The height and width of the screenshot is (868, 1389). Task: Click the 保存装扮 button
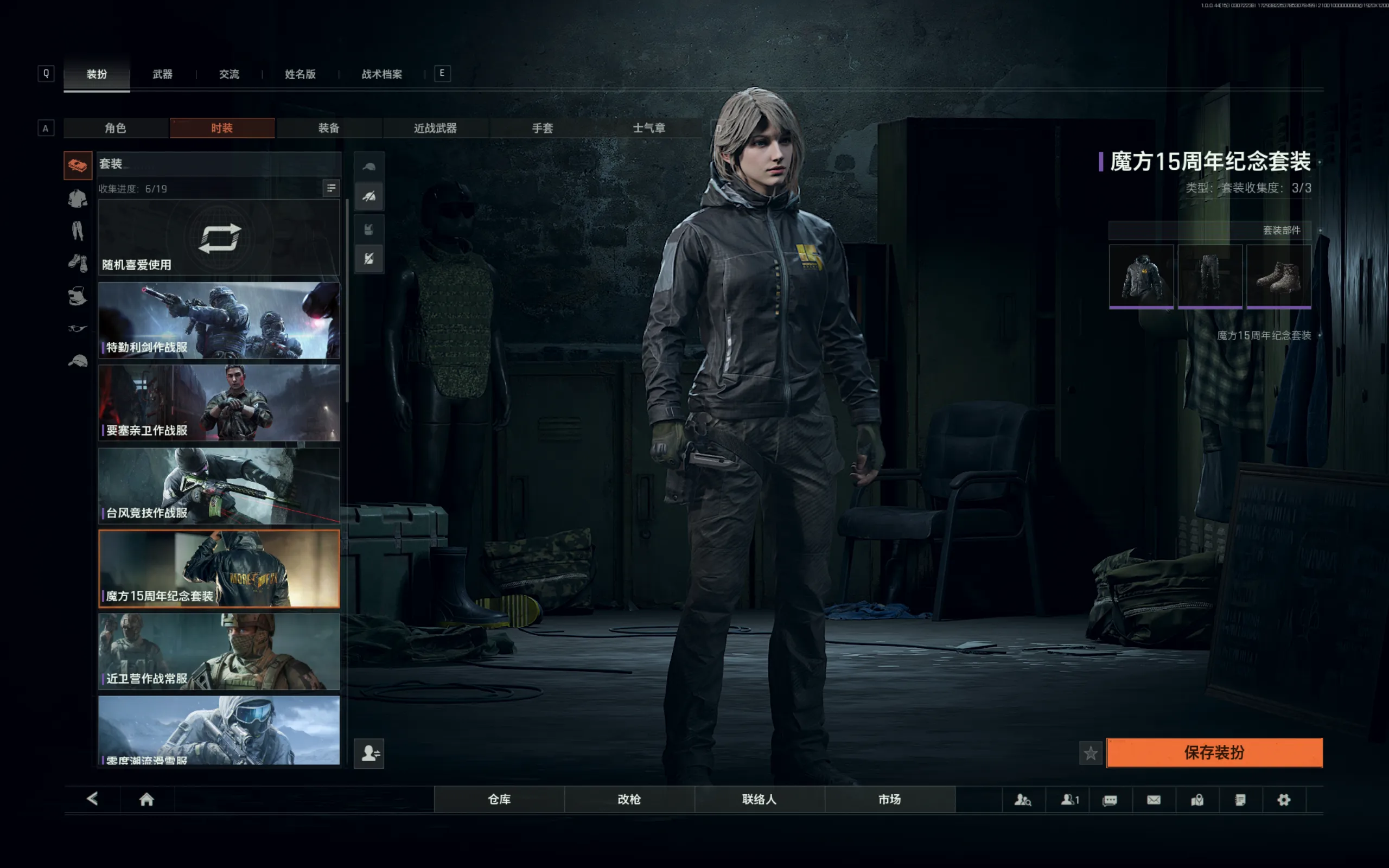tap(1214, 752)
